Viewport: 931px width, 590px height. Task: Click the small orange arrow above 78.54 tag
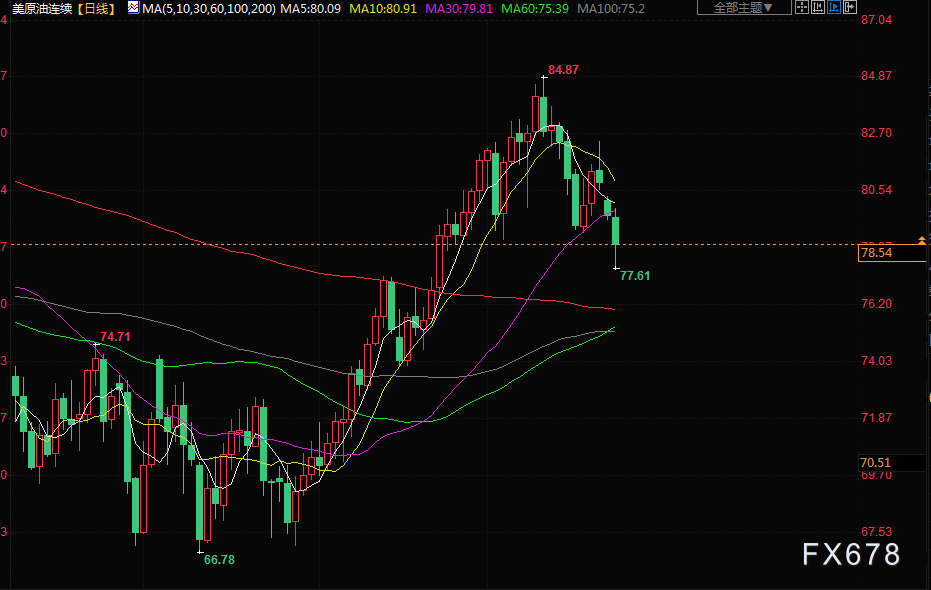coord(922,240)
